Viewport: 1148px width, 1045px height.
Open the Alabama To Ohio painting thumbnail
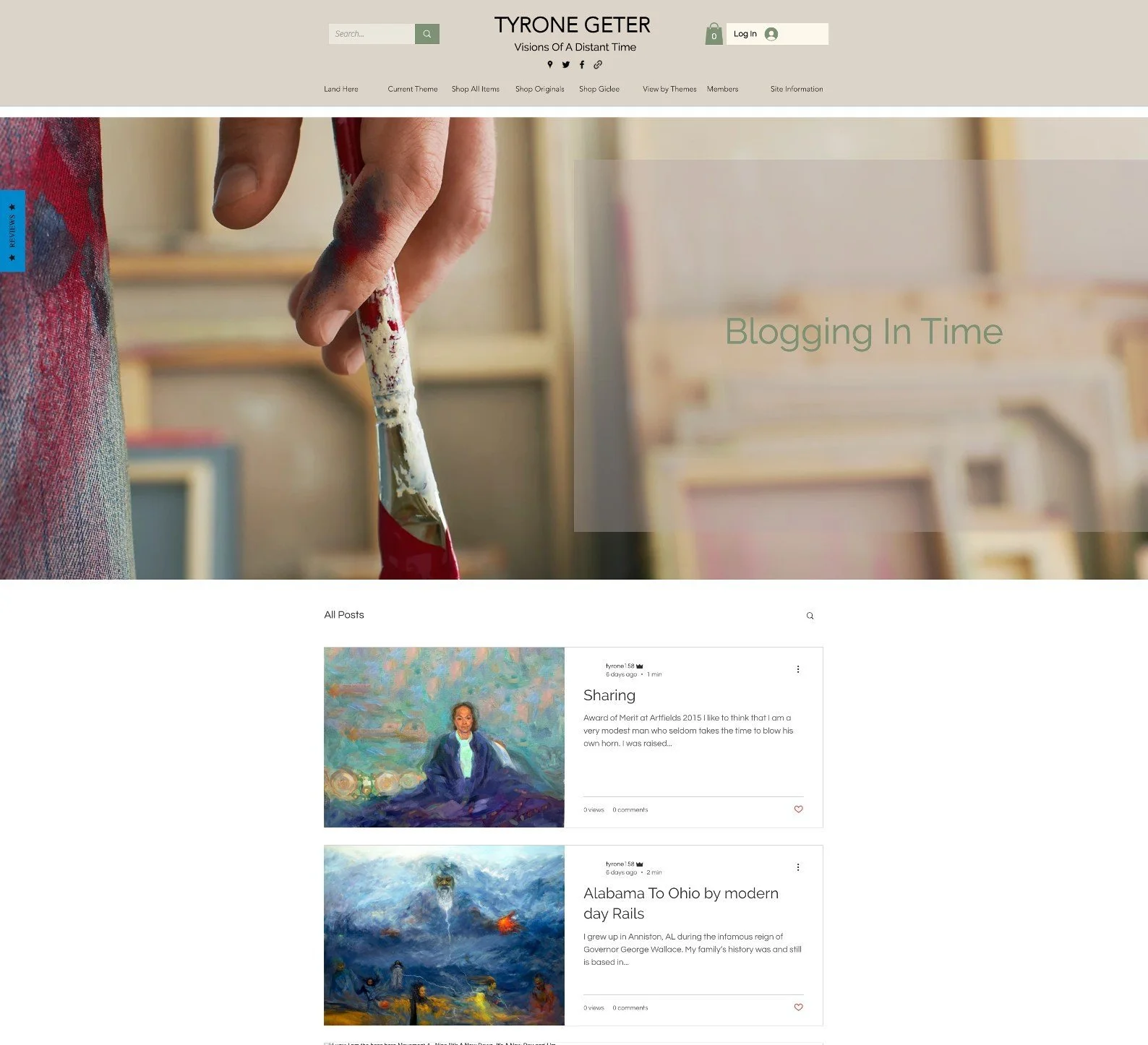(x=444, y=935)
